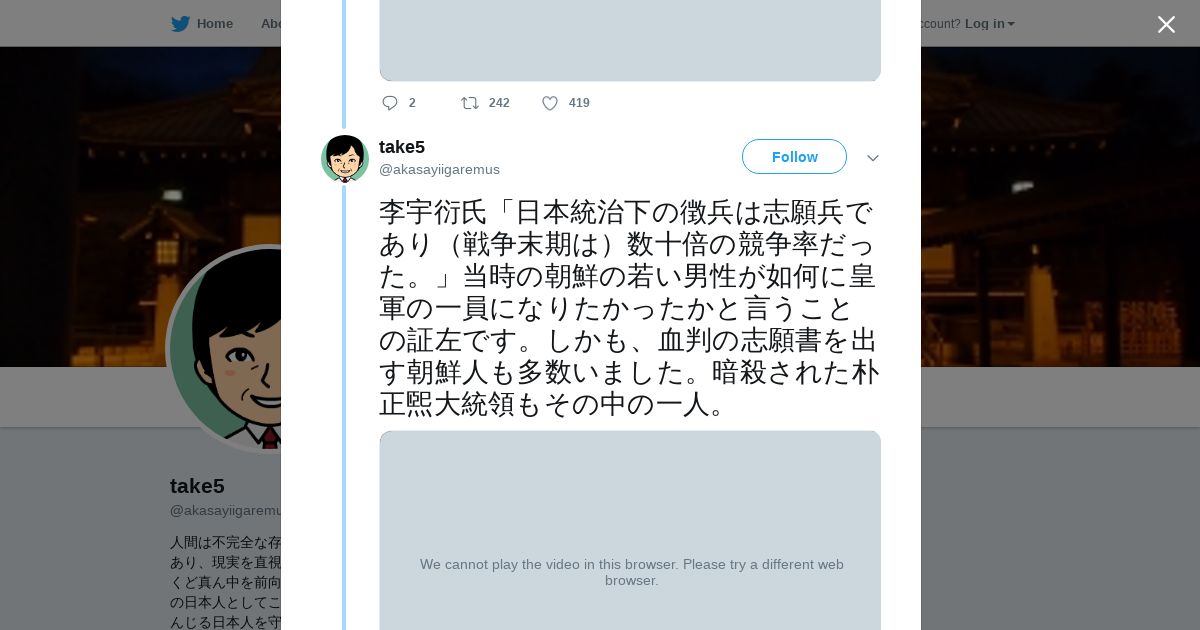
Task: Click the reply speech bubble icon
Action: click(x=390, y=103)
